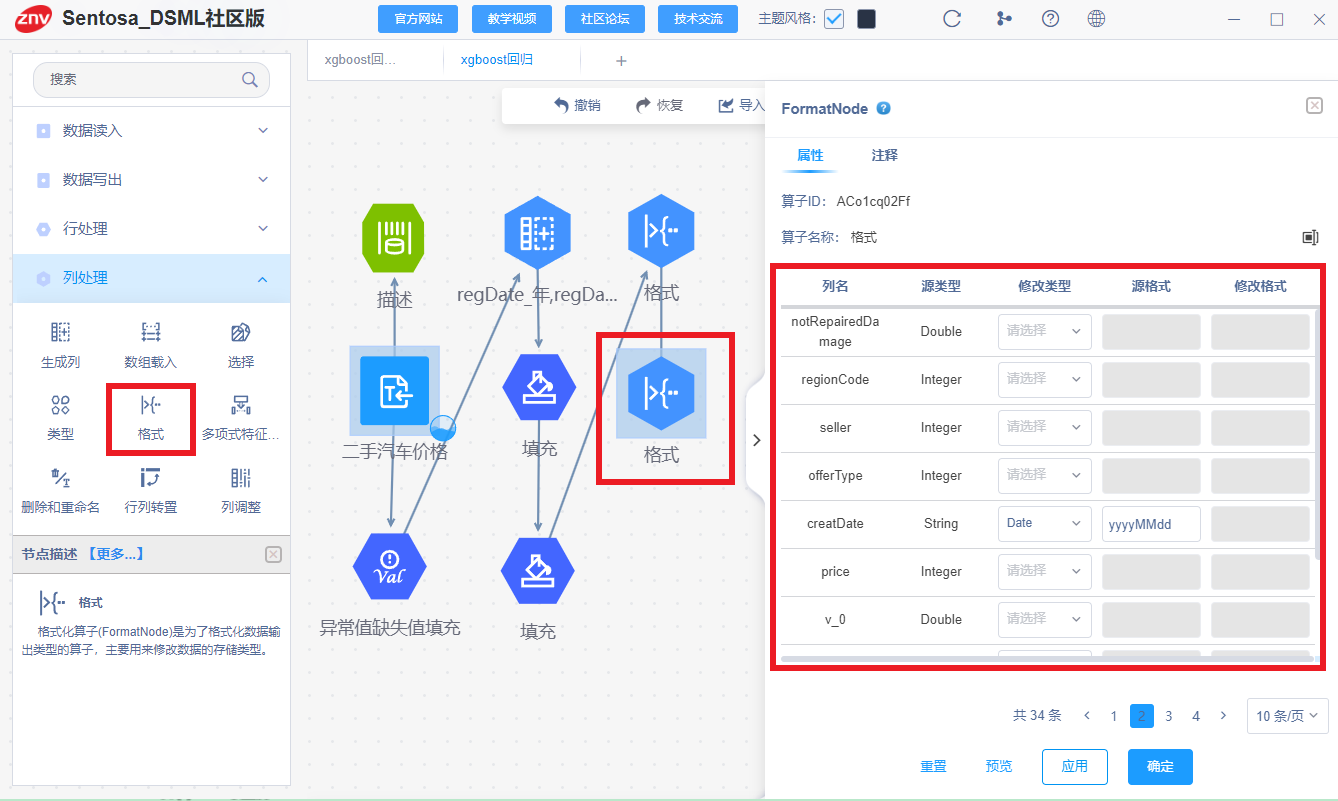This screenshot has height=801, width=1338.
Task: Select the 生成列 column tool icon
Action: coord(61,333)
